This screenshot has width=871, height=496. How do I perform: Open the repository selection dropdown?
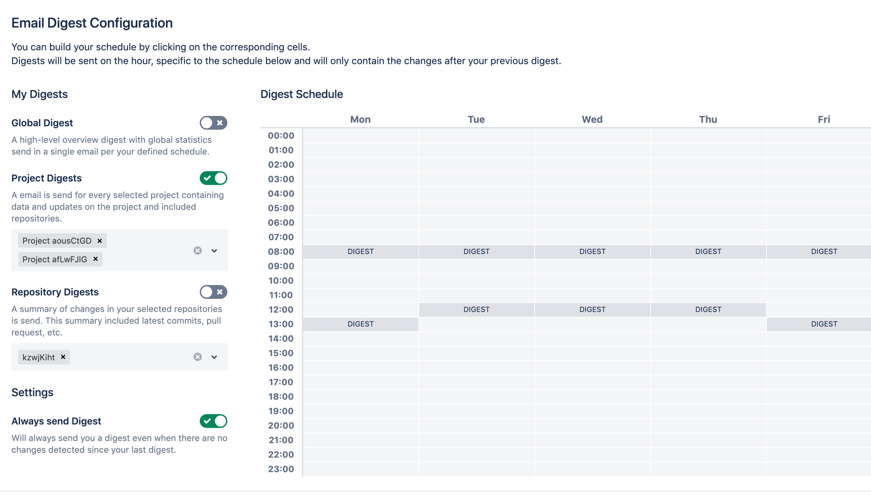(214, 357)
